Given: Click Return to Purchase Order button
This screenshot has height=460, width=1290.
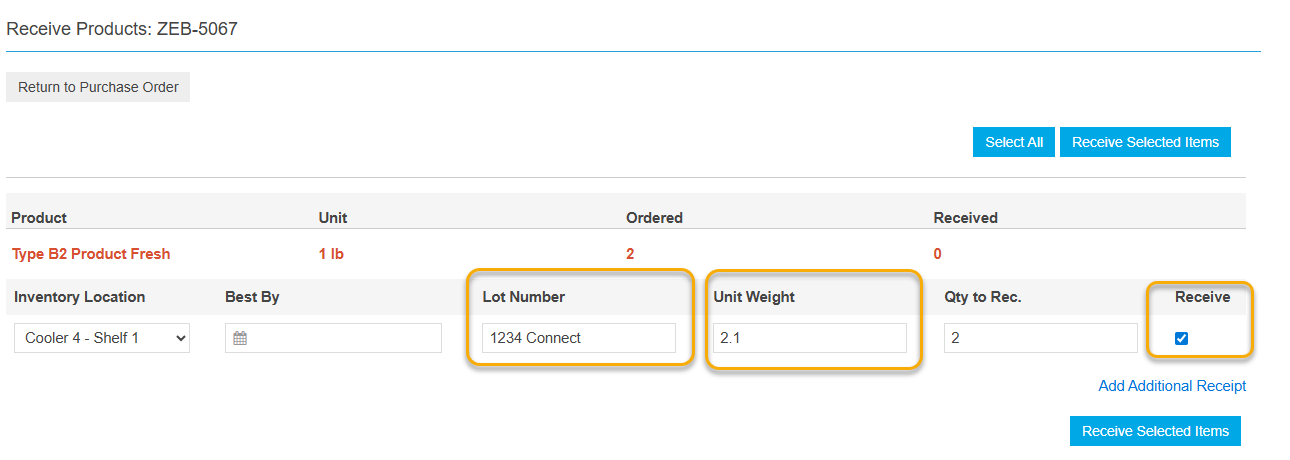Looking at the screenshot, I should (x=98, y=87).
